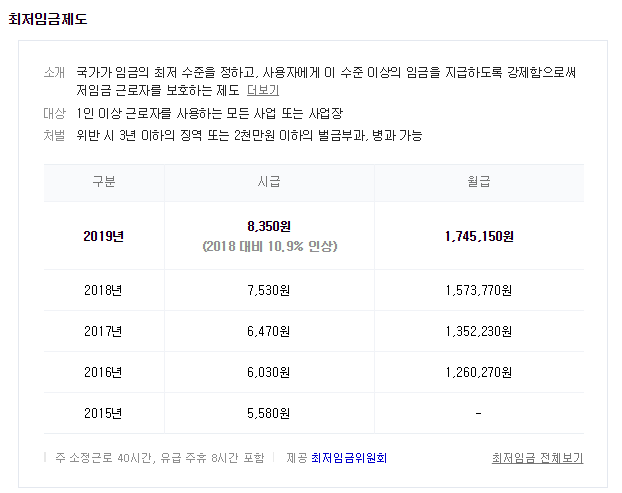This screenshot has height=493, width=622.
Task: Click the 6,470원 hourly wage
Action: click(x=269, y=331)
